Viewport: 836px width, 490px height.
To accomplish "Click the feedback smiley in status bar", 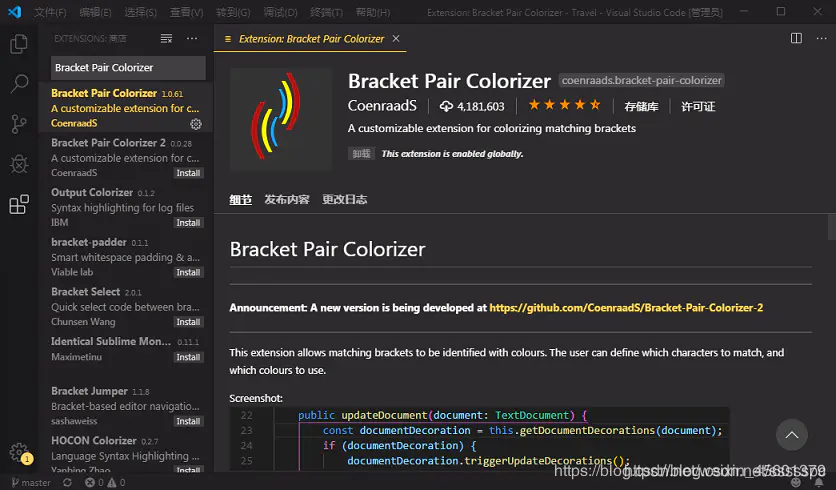I will pos(796,483).
